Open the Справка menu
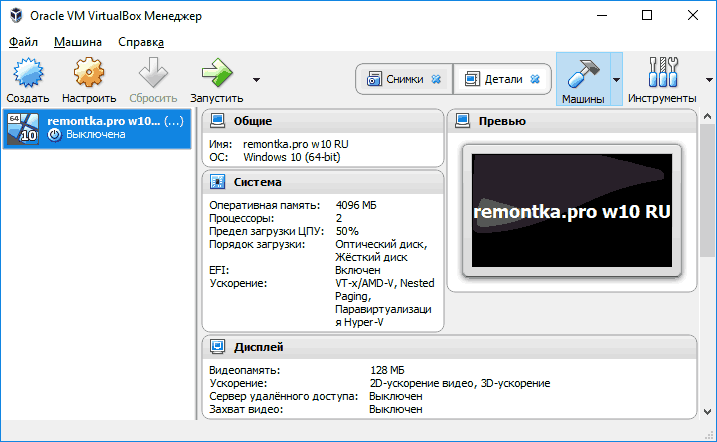717x442 pixels. pos(141,42)
